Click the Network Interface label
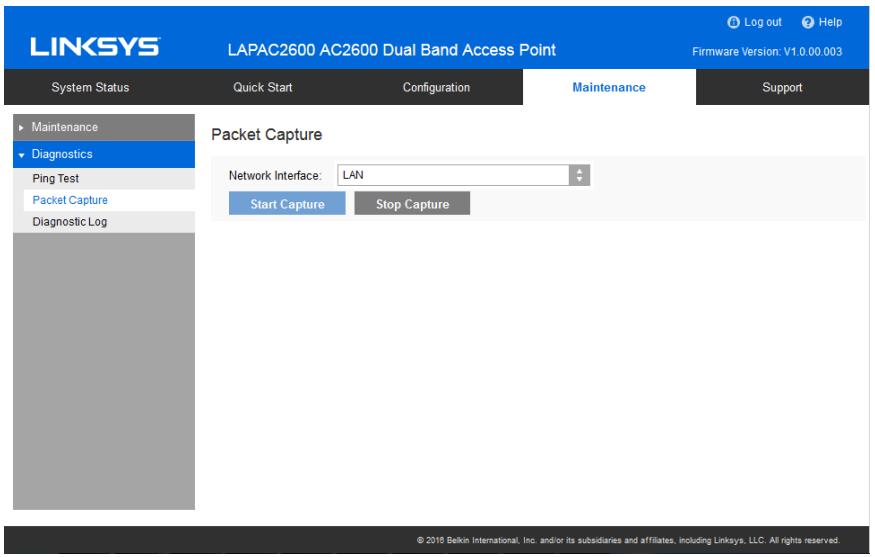875x557 pixels. click(275, 176)
